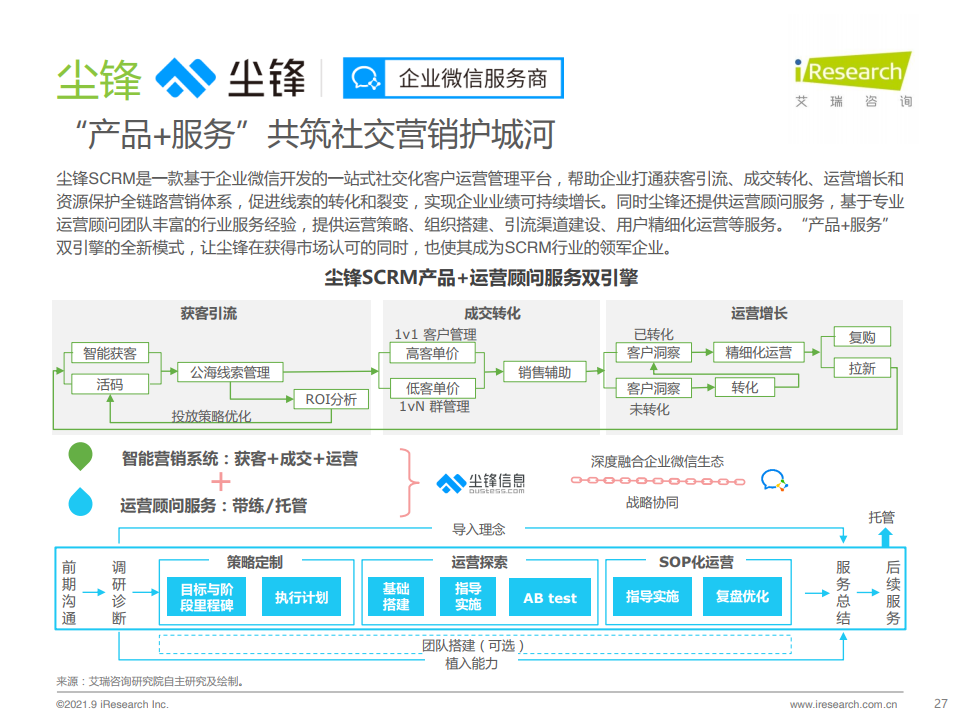
Task: Click the ©2021.9 iResearch Inc. footer text
Action: coord(112,705)
